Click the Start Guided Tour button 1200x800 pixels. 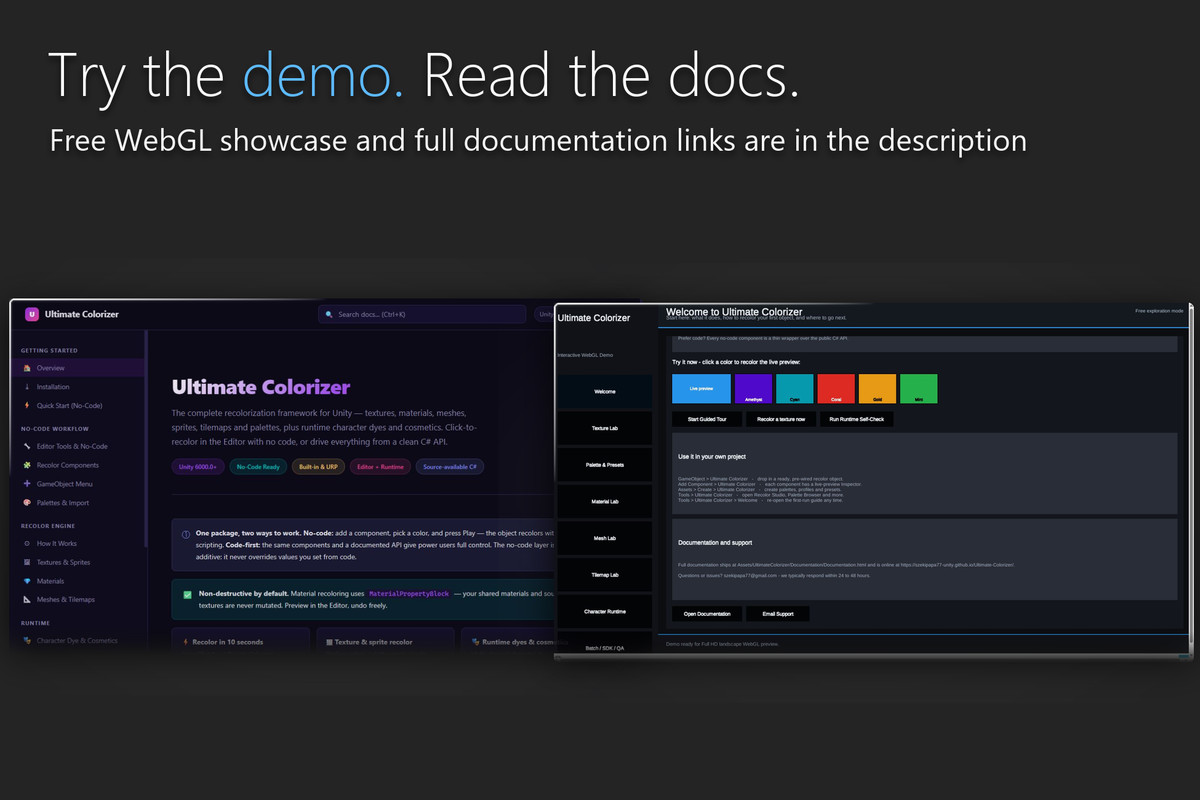pyautogui.click(x=707, y=419)
